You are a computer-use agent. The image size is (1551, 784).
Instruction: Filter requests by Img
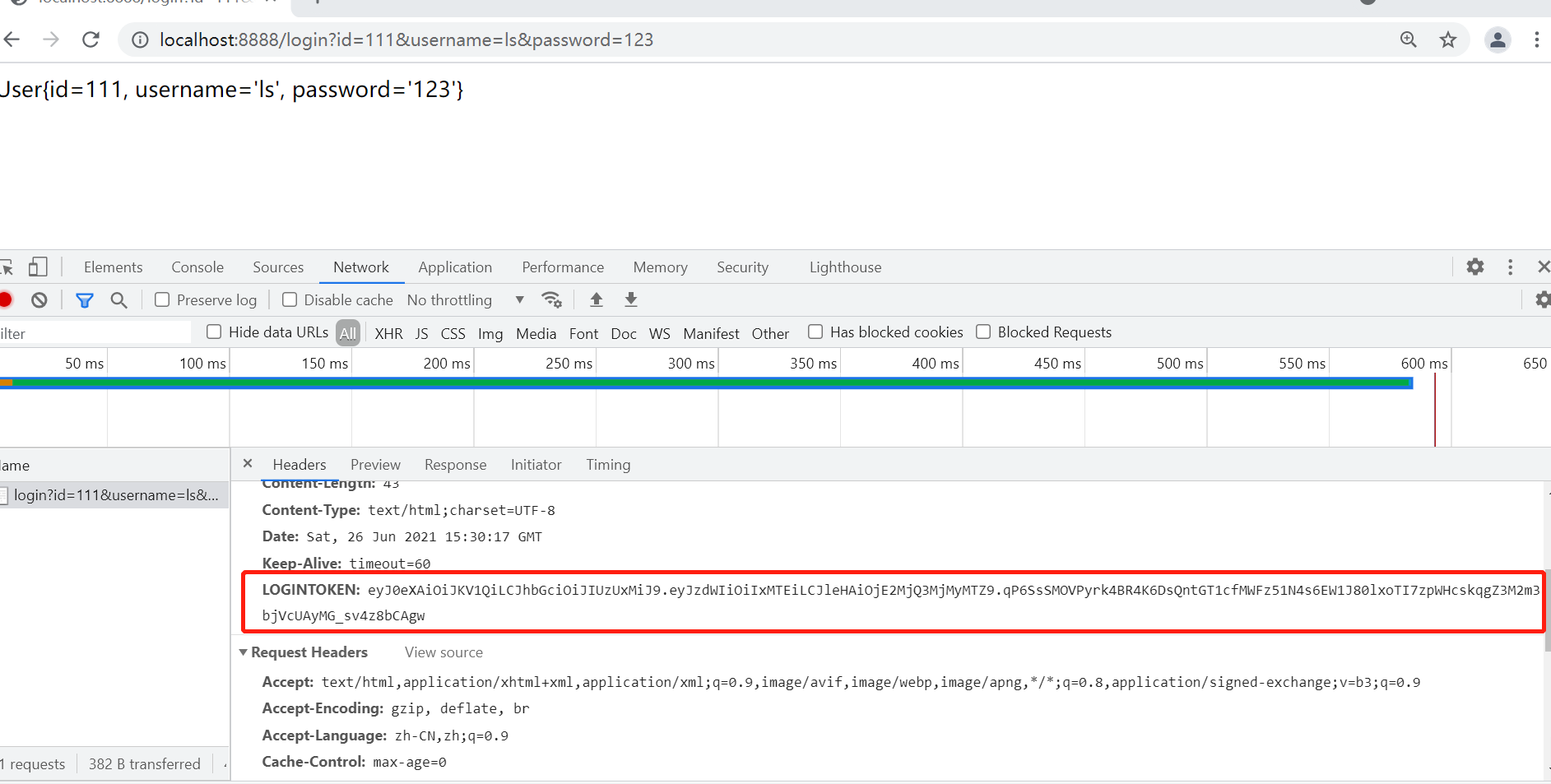pos(490,333)
